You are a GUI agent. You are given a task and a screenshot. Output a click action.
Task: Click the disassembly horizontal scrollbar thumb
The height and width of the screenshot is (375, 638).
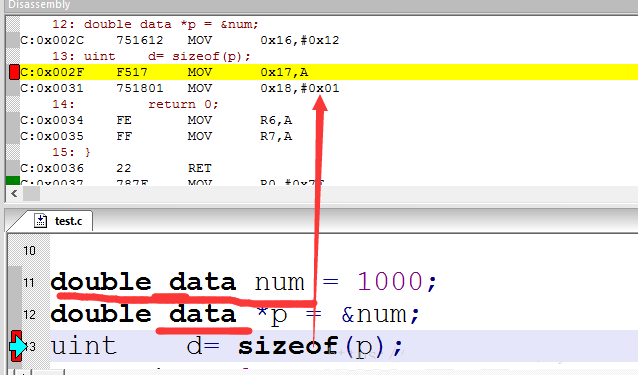(31, 194)
